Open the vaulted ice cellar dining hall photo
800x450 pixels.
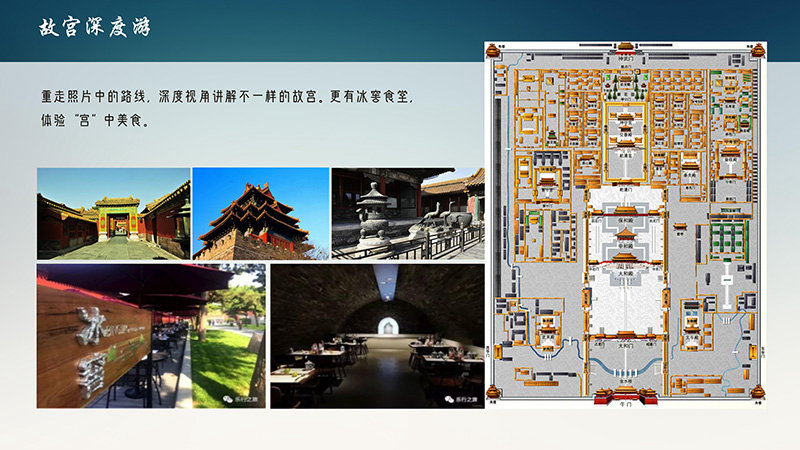coord(377,335)
